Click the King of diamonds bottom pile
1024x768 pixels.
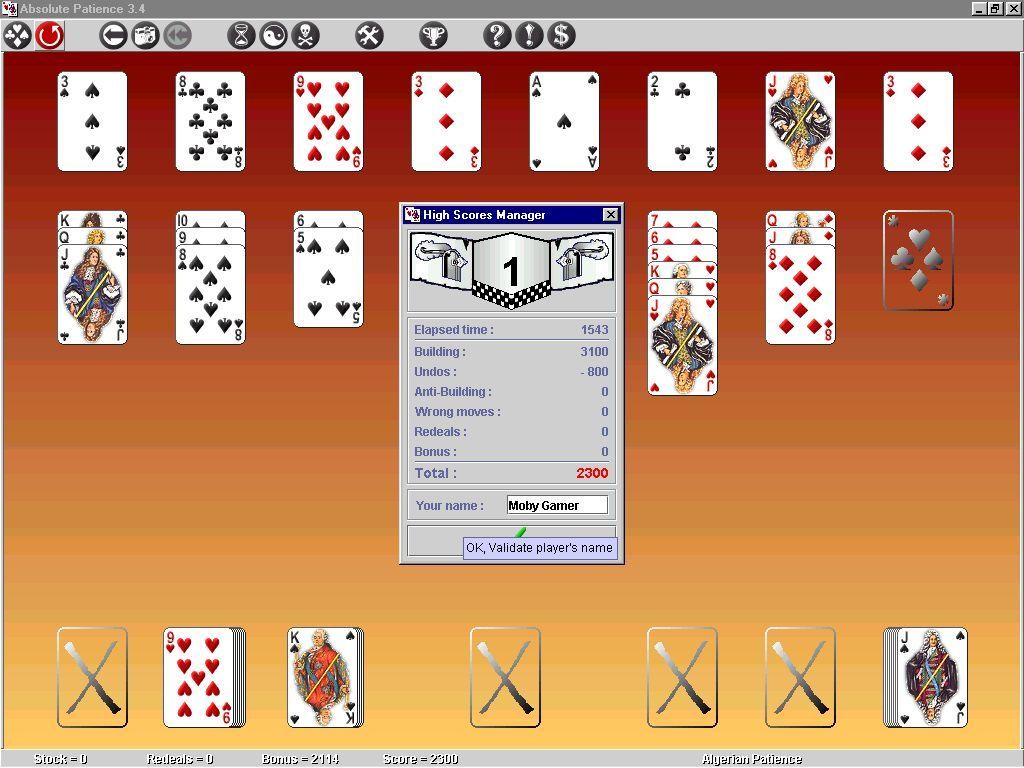(325, 677)
